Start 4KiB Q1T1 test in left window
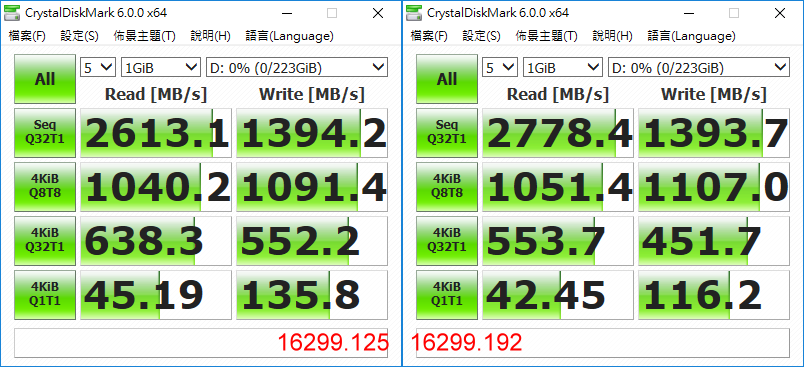 45,295
